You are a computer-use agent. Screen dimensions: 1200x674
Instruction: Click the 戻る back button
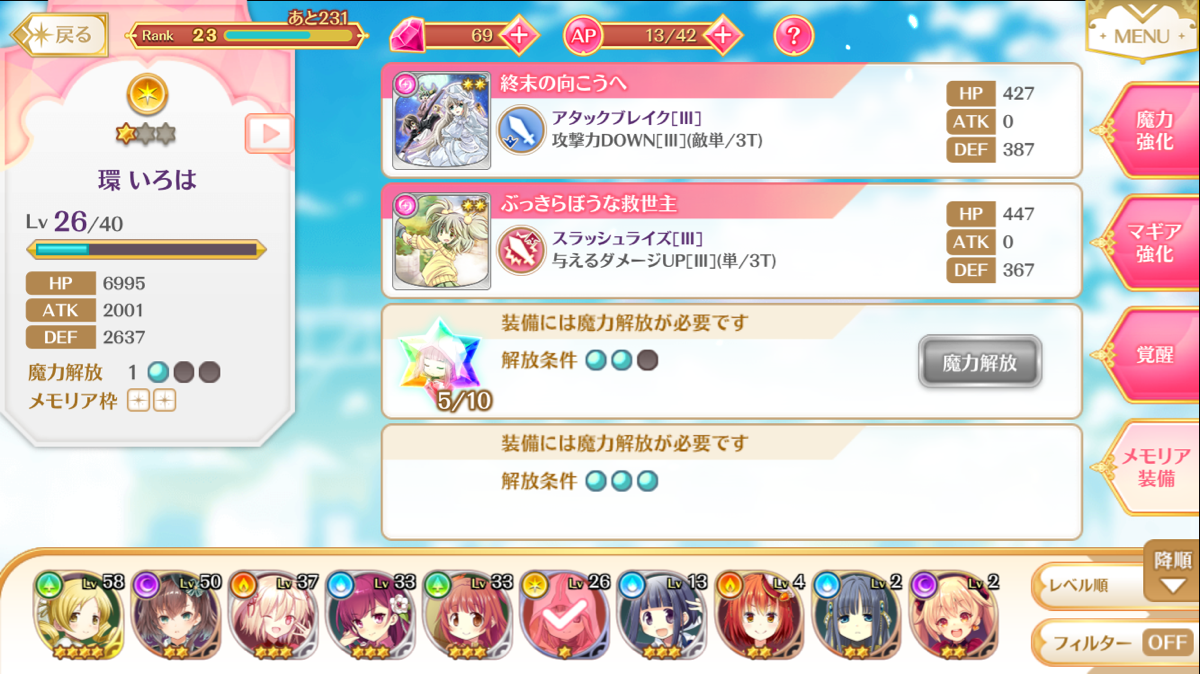(60, 35)
